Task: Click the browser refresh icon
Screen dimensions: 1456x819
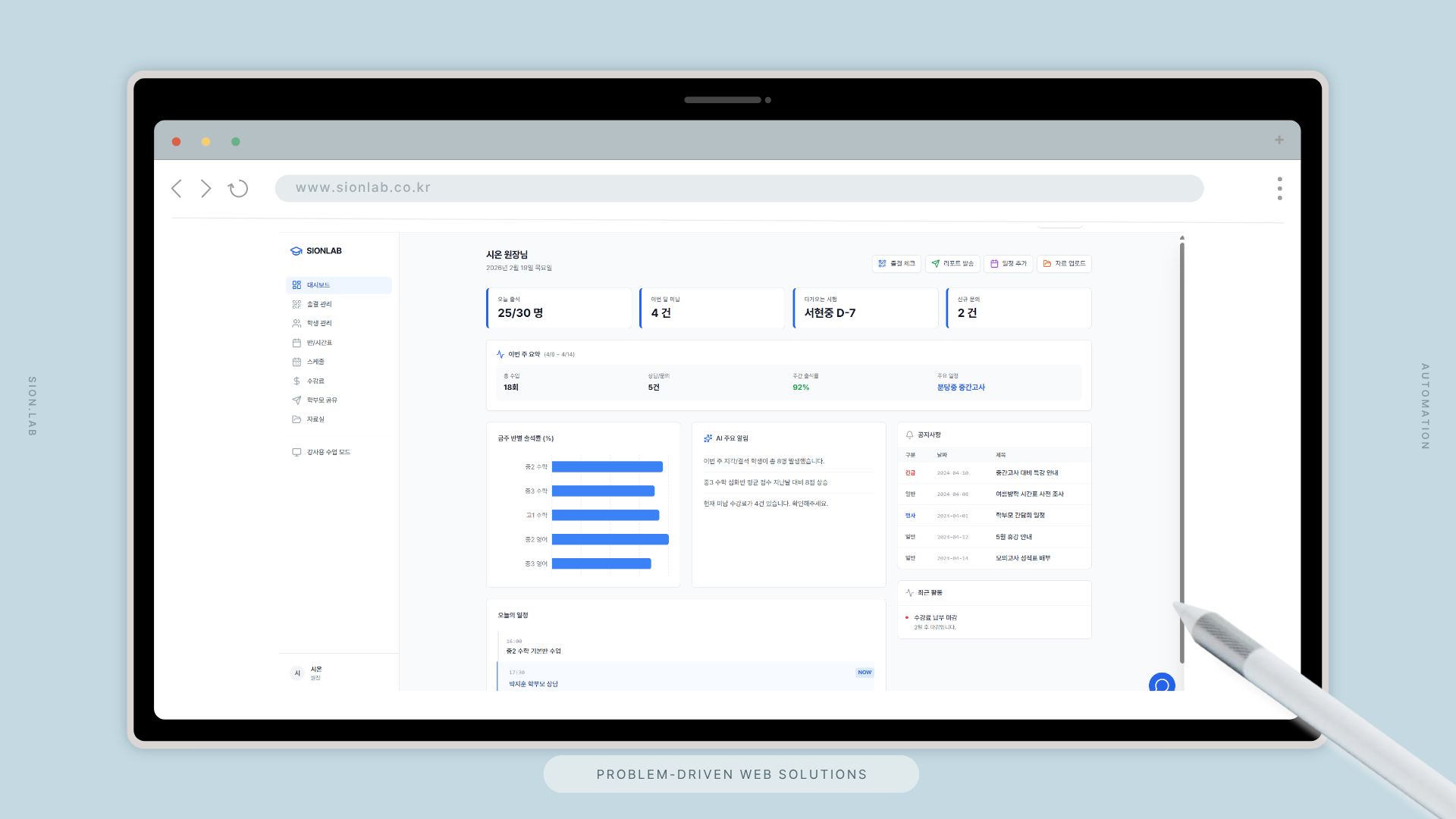Action: click(238, 189)
